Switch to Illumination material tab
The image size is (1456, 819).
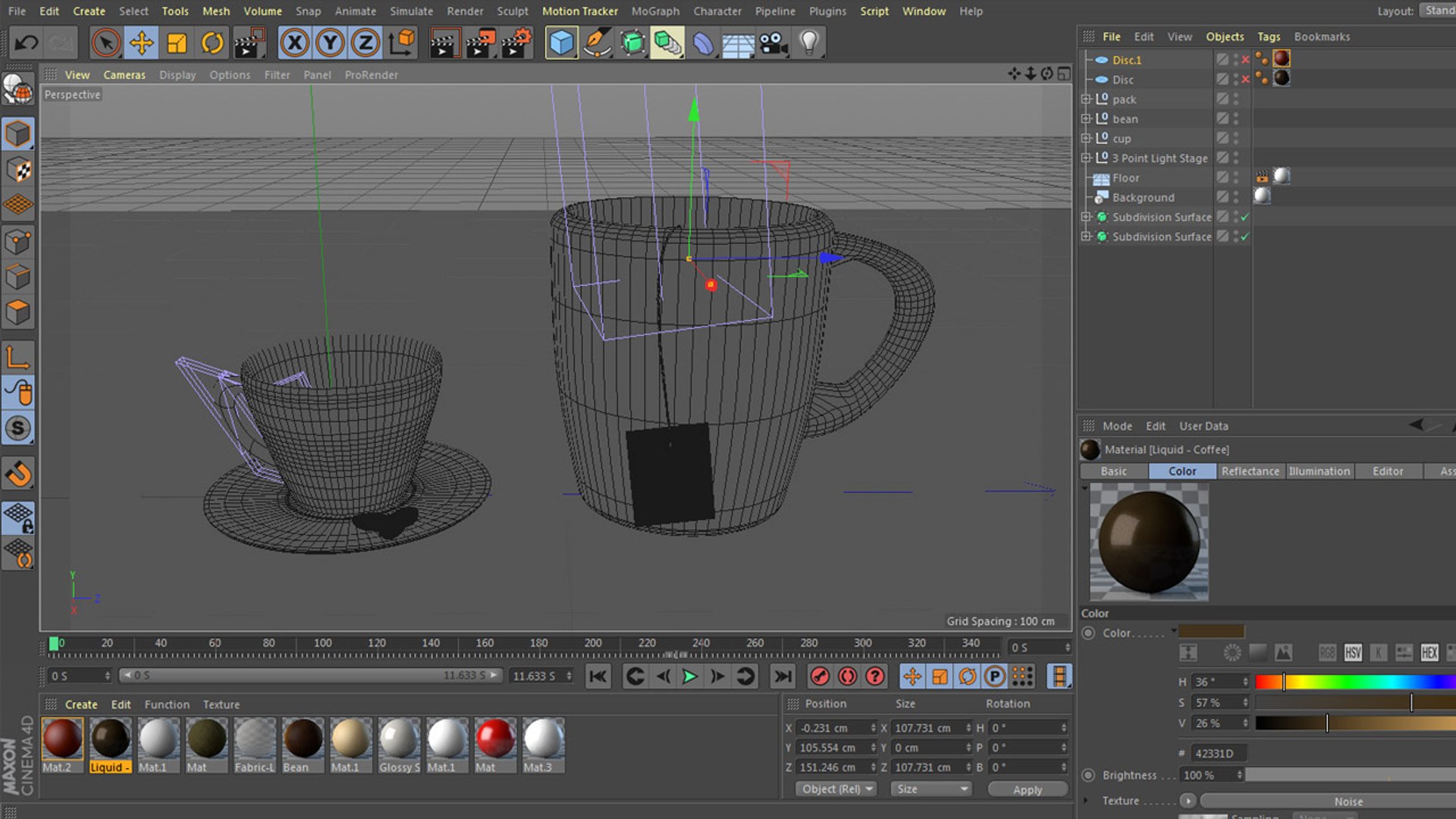[1319, 471]
